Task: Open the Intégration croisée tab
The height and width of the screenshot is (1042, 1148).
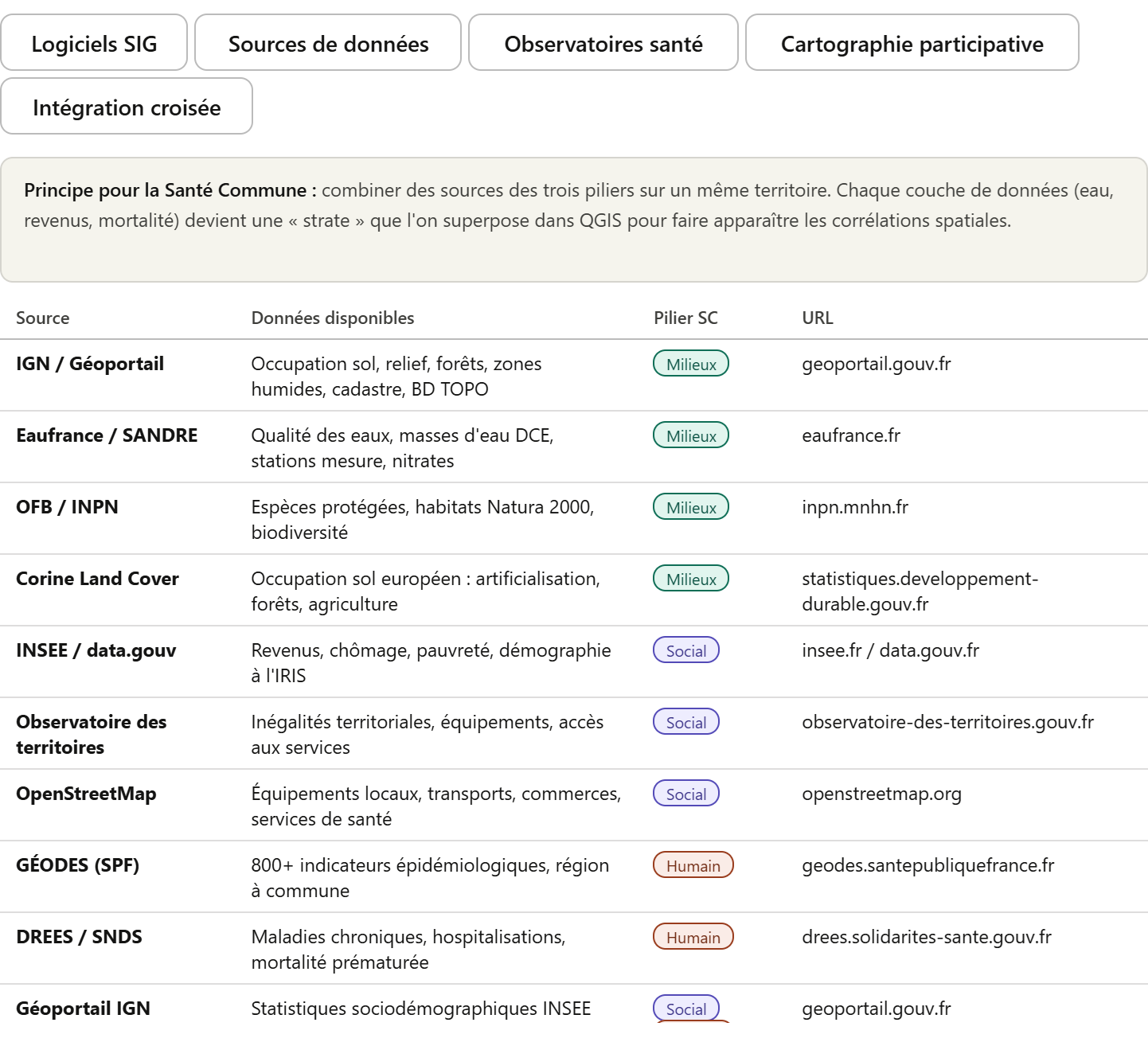Action: (127, 107)
